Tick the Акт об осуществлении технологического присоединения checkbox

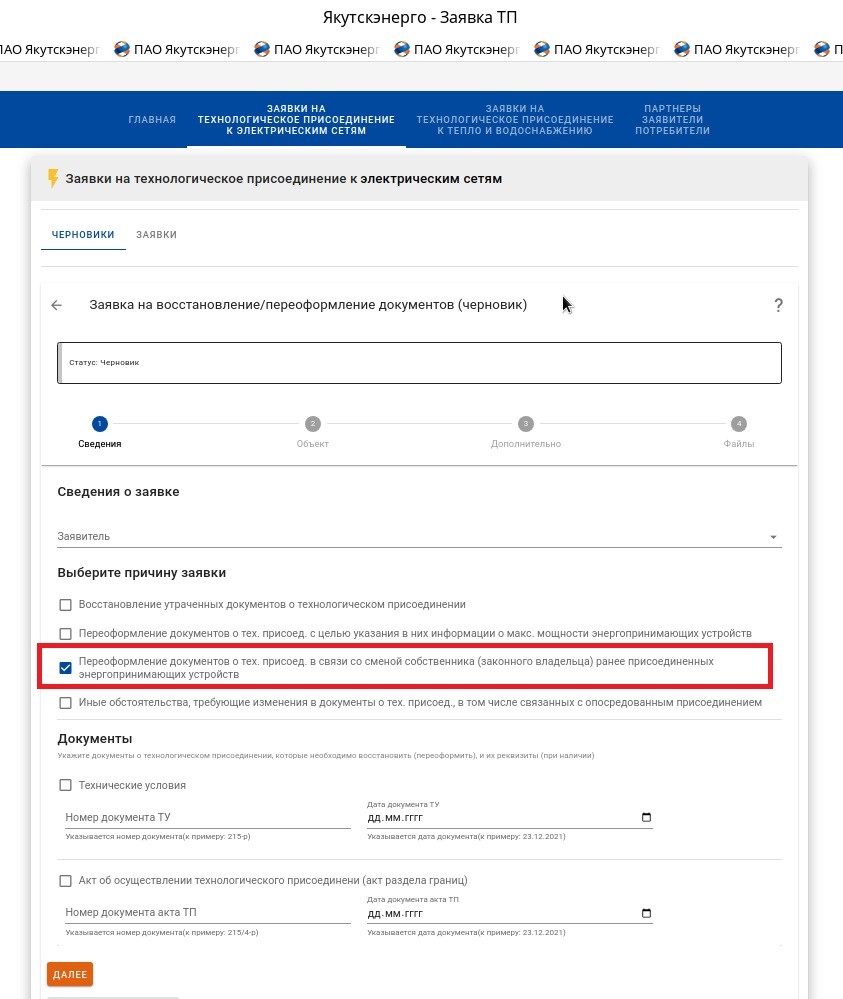pyautogui.click(x=66, y=881)
